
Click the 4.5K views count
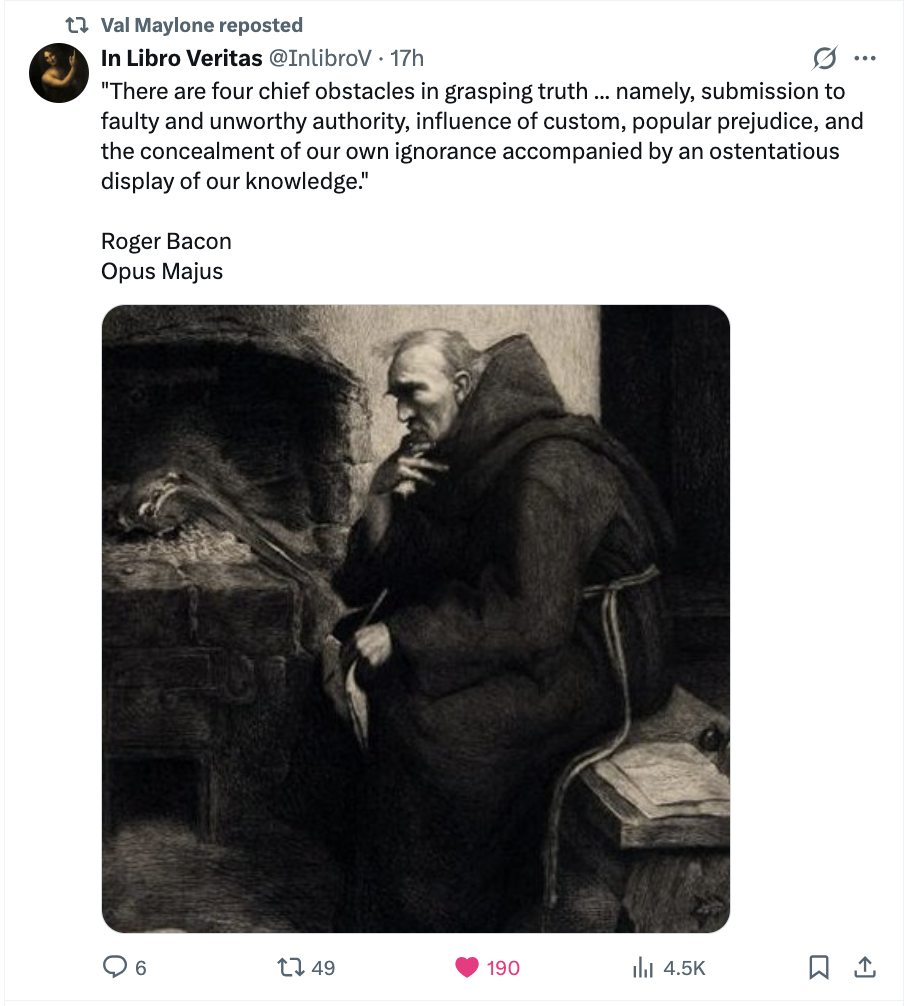click(x=684, y=967)
